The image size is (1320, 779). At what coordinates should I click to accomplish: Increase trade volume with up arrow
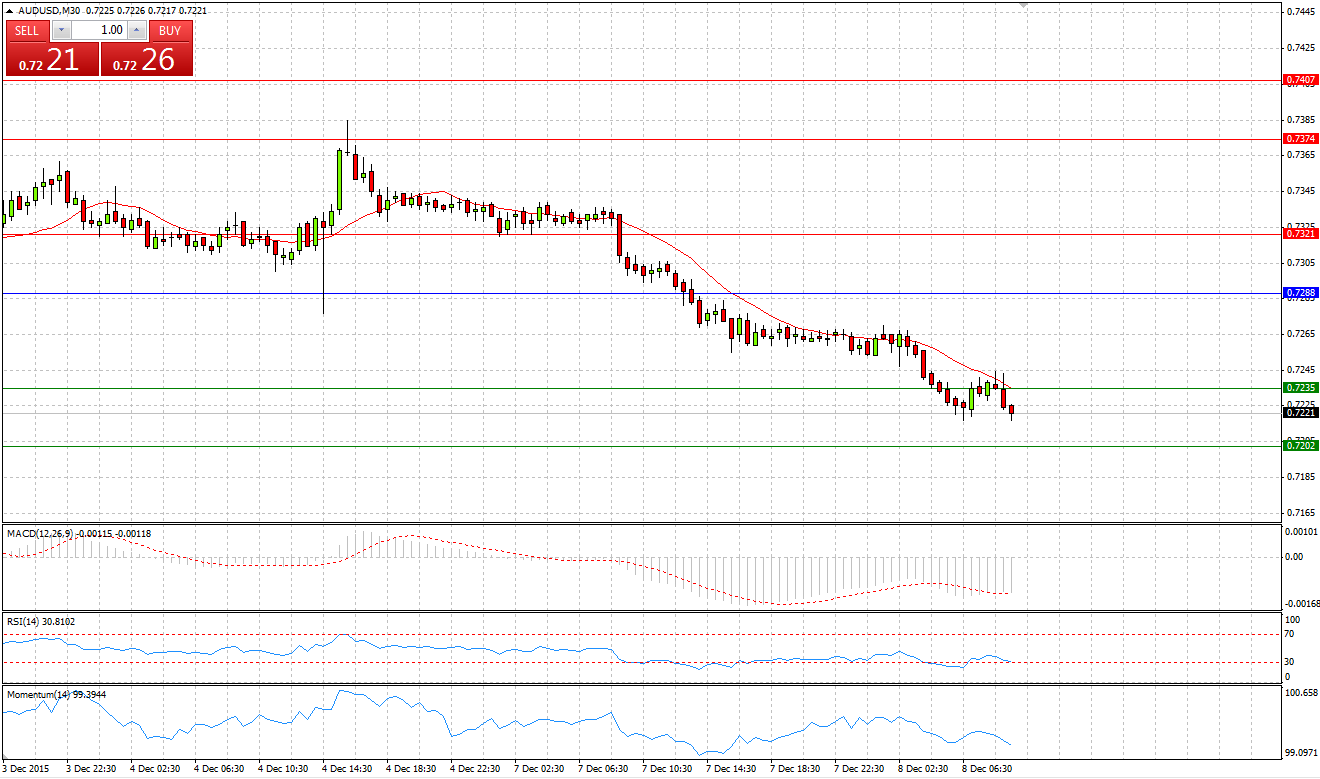[137, 31]
